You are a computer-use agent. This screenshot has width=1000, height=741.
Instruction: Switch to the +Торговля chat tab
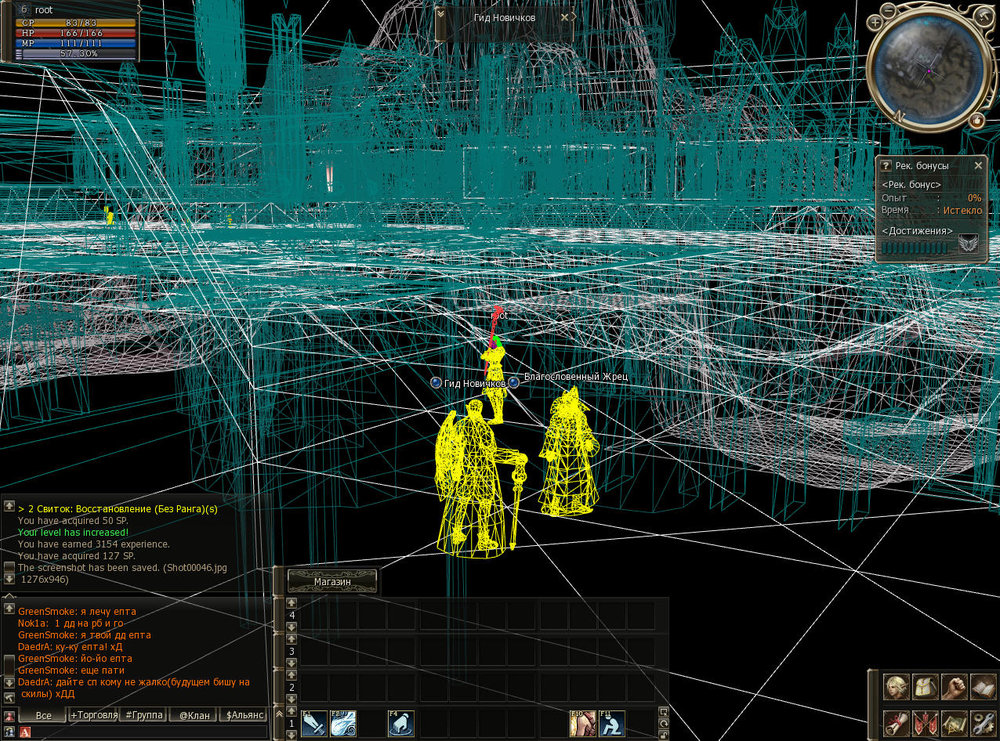click(93, 715)
